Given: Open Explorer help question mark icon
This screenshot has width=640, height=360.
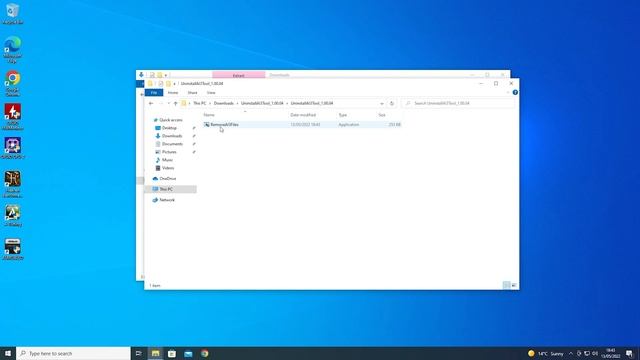Looking at the screenshot, I should pyautogui.click(x=515, y=93).
